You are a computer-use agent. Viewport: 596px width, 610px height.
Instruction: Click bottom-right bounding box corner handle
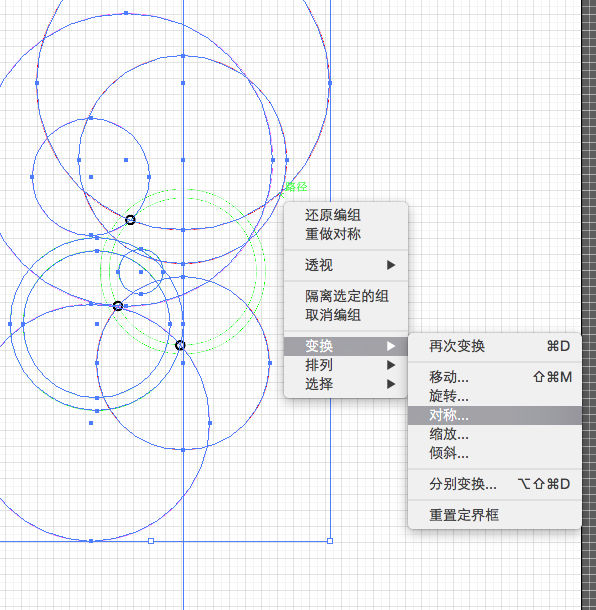[x=330, y=541]
